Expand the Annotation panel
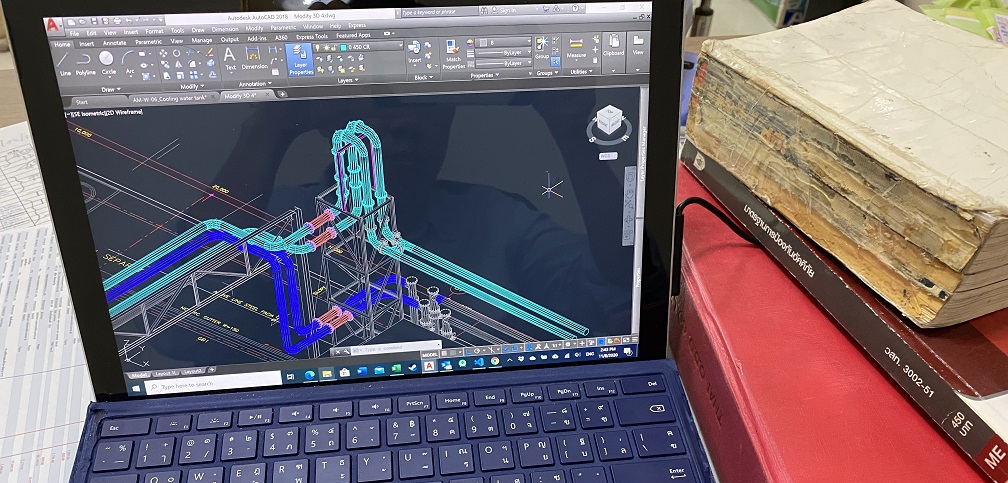 coord(255,84)
